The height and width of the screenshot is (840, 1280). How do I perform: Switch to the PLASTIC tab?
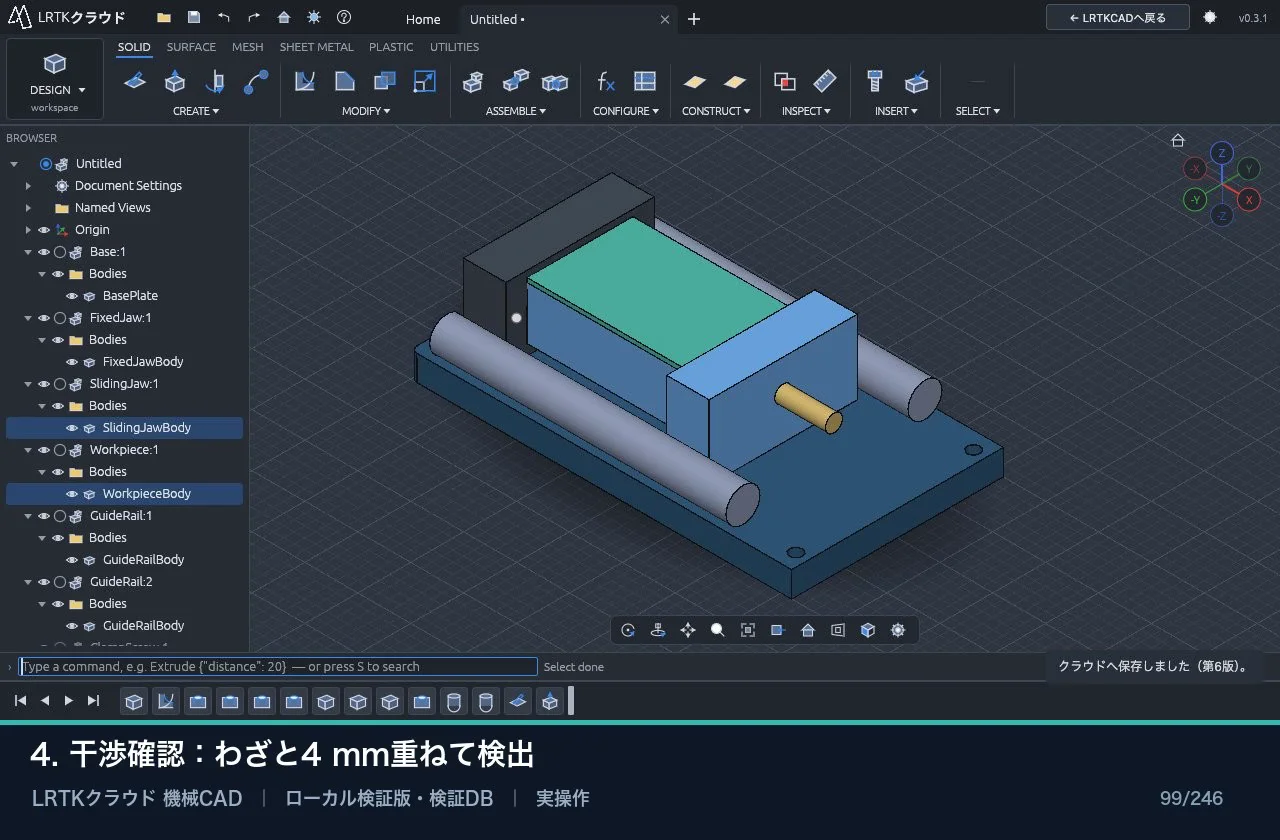coord(391,47)
